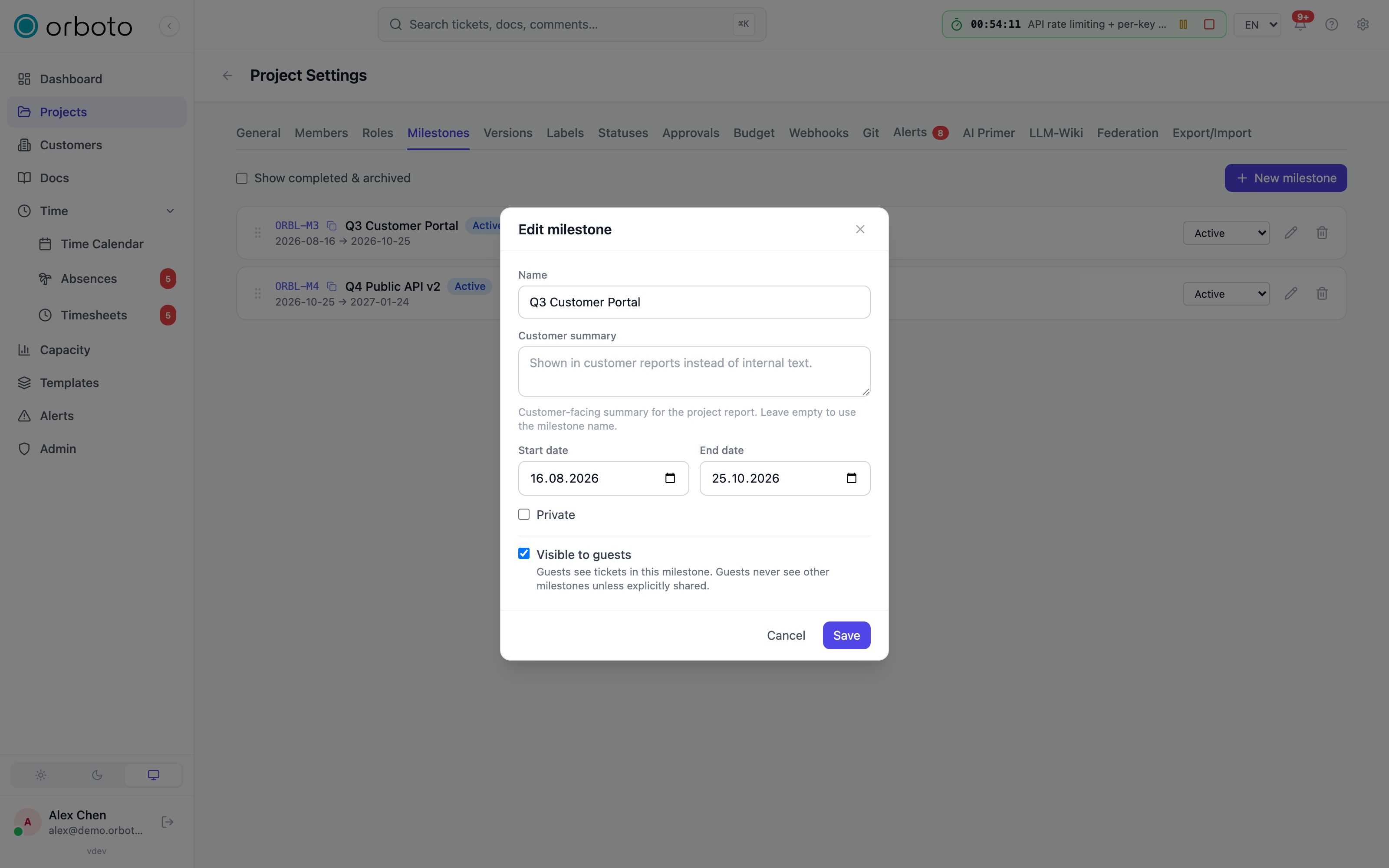Open the Export/Import tab
Image resolution: width=1389 pixels, height=868 pixels.
point(1211,133)
